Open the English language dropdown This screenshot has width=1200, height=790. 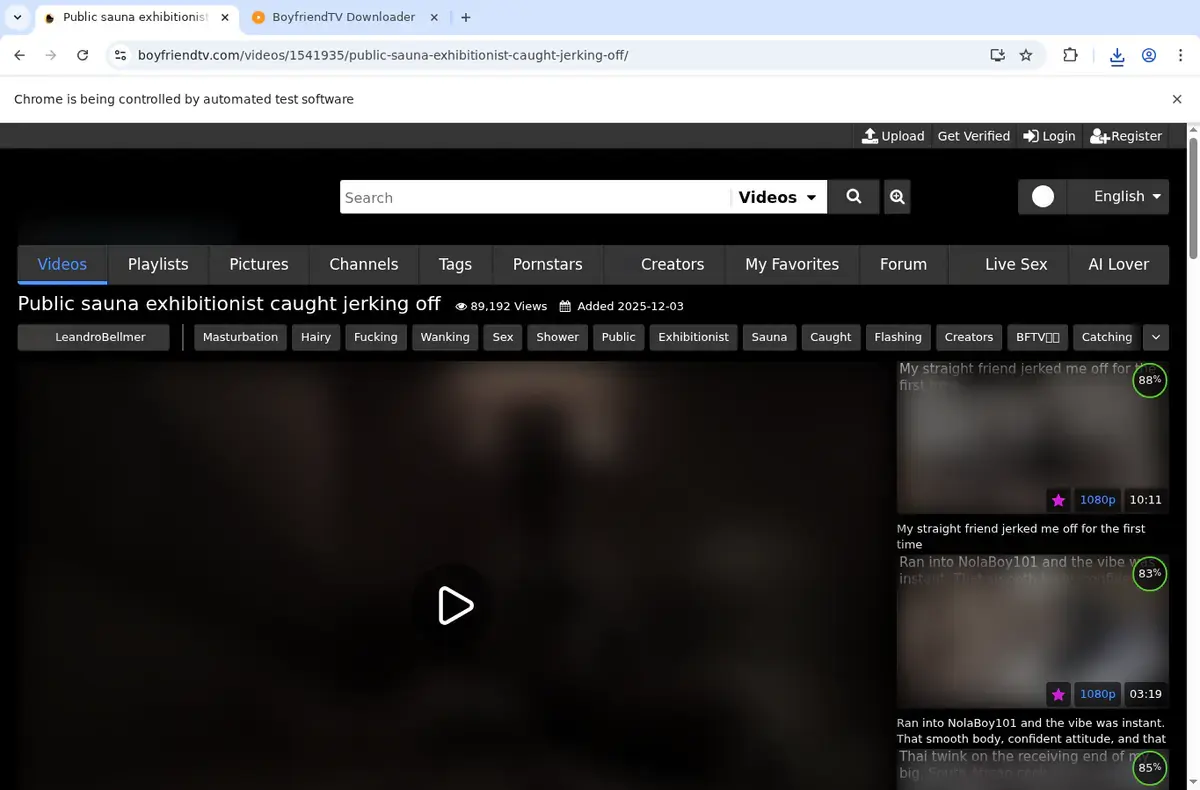tap(1118, 197)
